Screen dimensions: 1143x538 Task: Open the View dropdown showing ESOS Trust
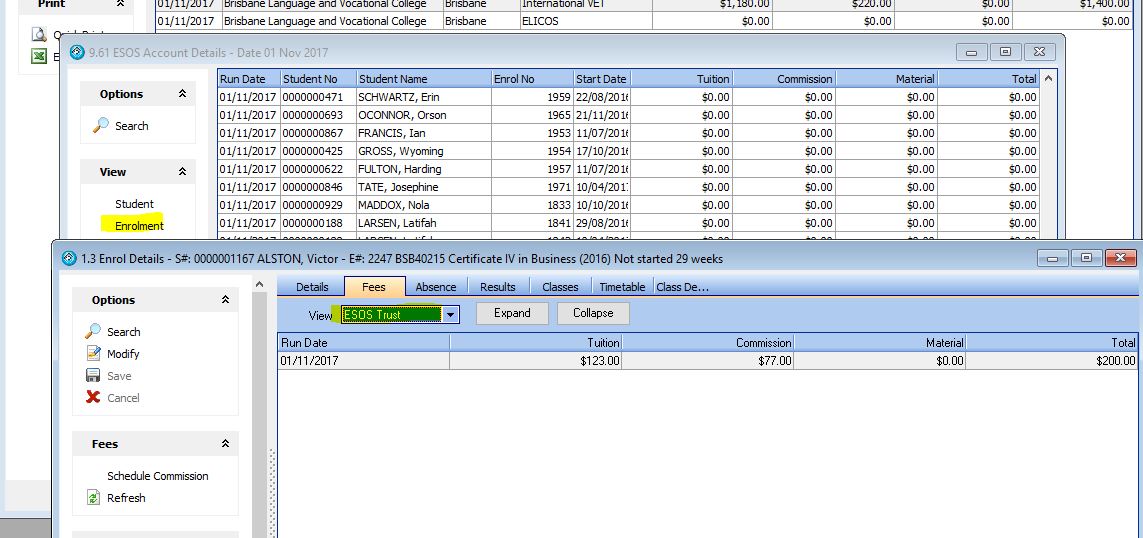click(451, 314)
